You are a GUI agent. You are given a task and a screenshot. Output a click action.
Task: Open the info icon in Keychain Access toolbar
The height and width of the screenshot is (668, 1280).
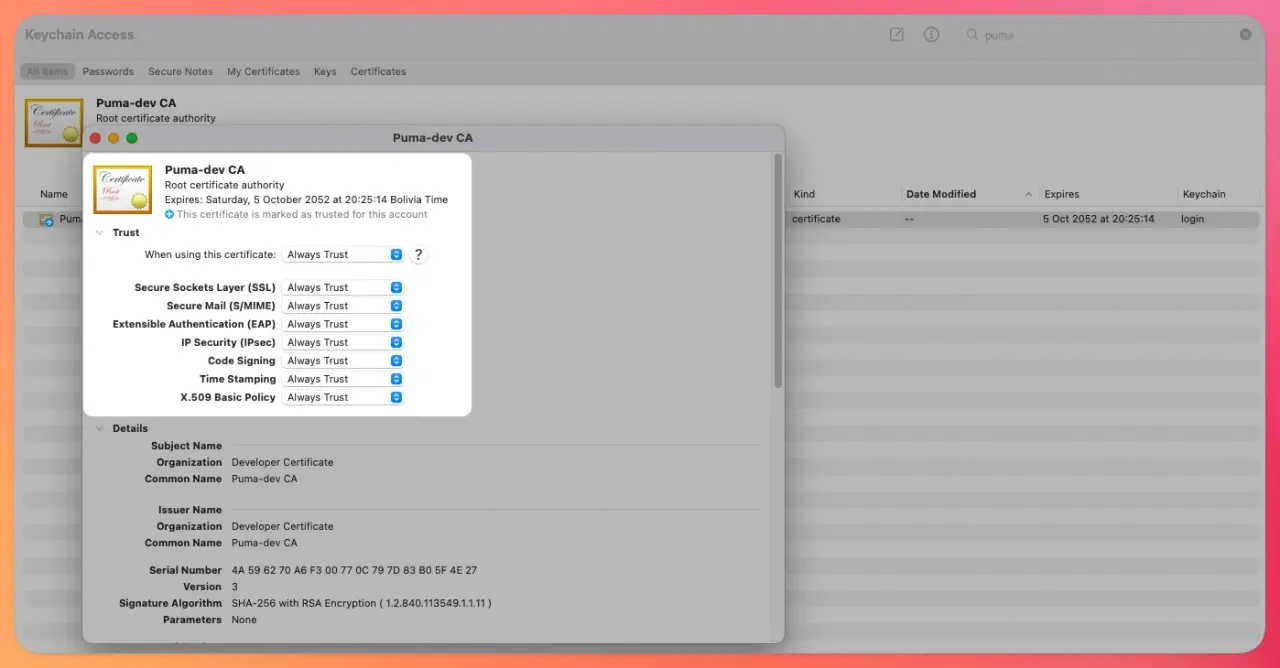(931, 34)
